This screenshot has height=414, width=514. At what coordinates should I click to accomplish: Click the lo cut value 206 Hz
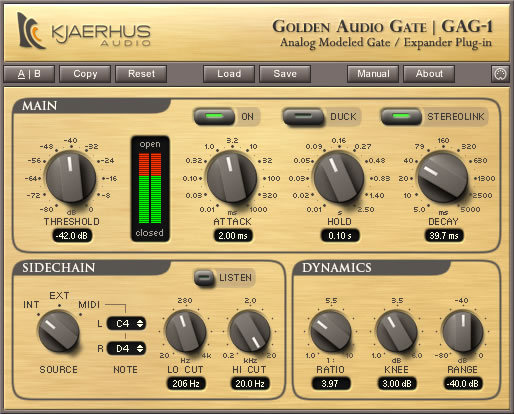(x=186, y=384)
